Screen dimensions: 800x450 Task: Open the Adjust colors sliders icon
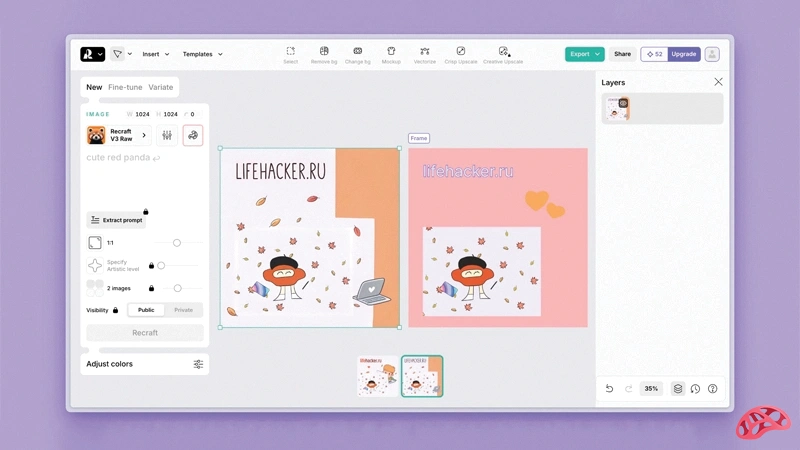(x=198, y=364)
